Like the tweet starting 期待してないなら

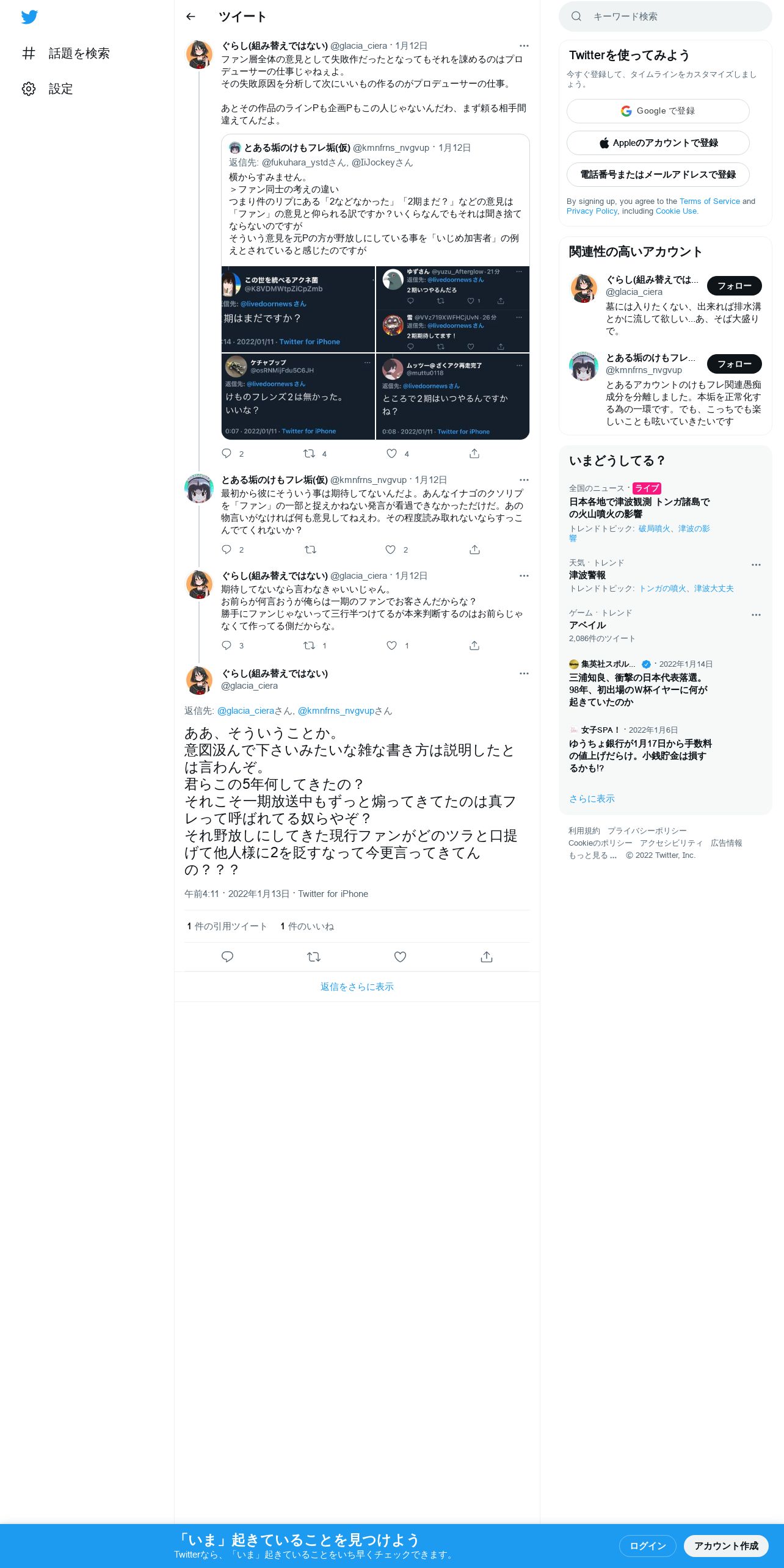392,645
